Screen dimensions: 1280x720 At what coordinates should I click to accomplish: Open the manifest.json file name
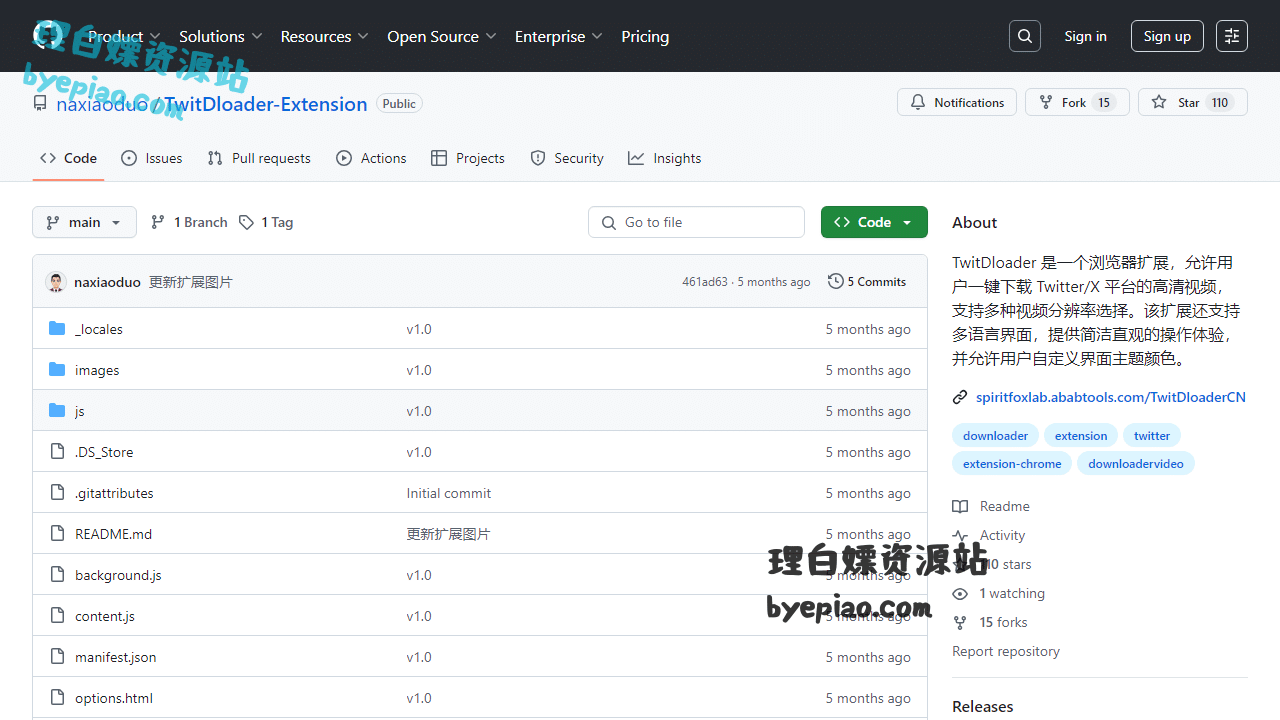[116, 657]
